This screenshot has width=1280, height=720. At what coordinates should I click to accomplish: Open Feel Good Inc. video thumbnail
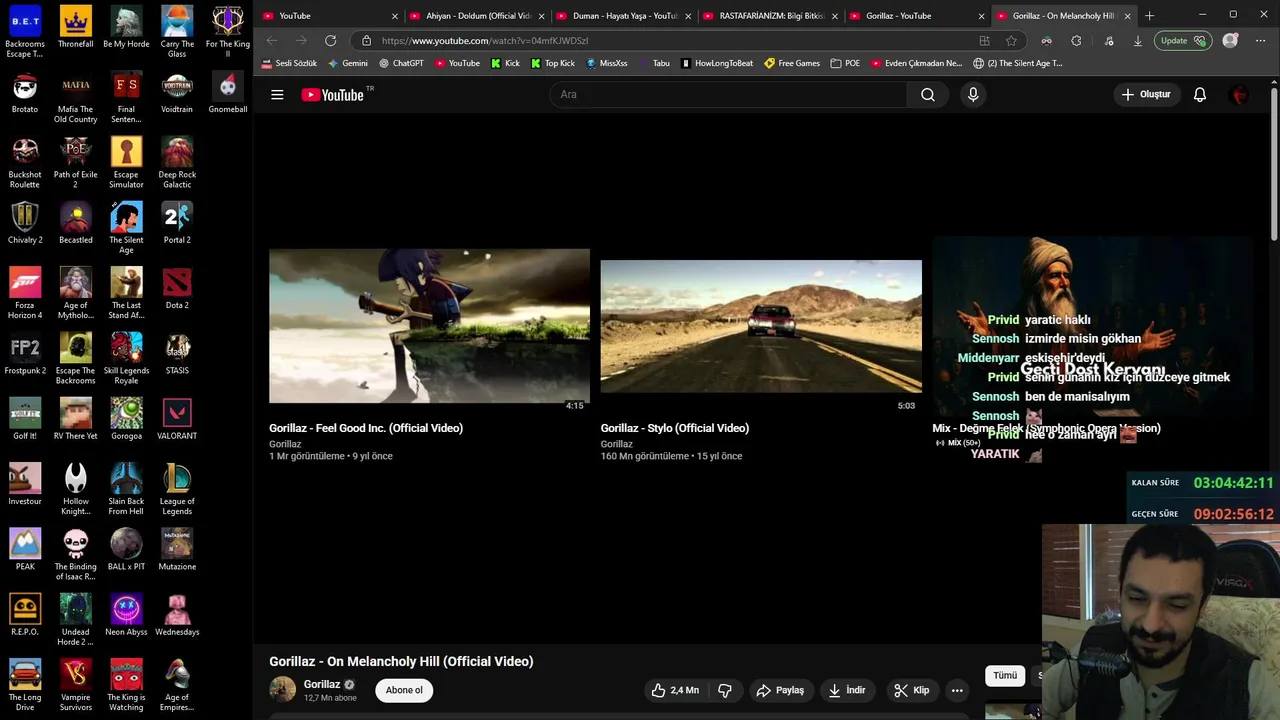click(429, 326)
